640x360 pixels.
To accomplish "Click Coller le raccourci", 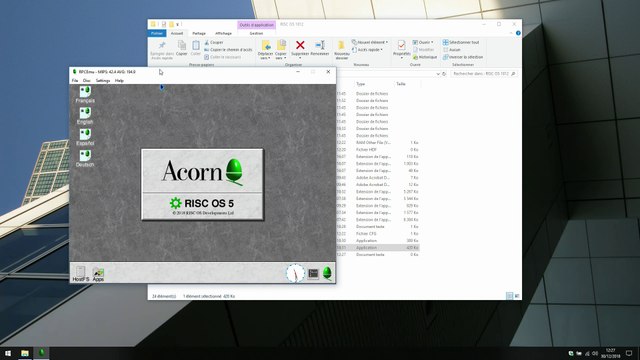I will (223, 57).
